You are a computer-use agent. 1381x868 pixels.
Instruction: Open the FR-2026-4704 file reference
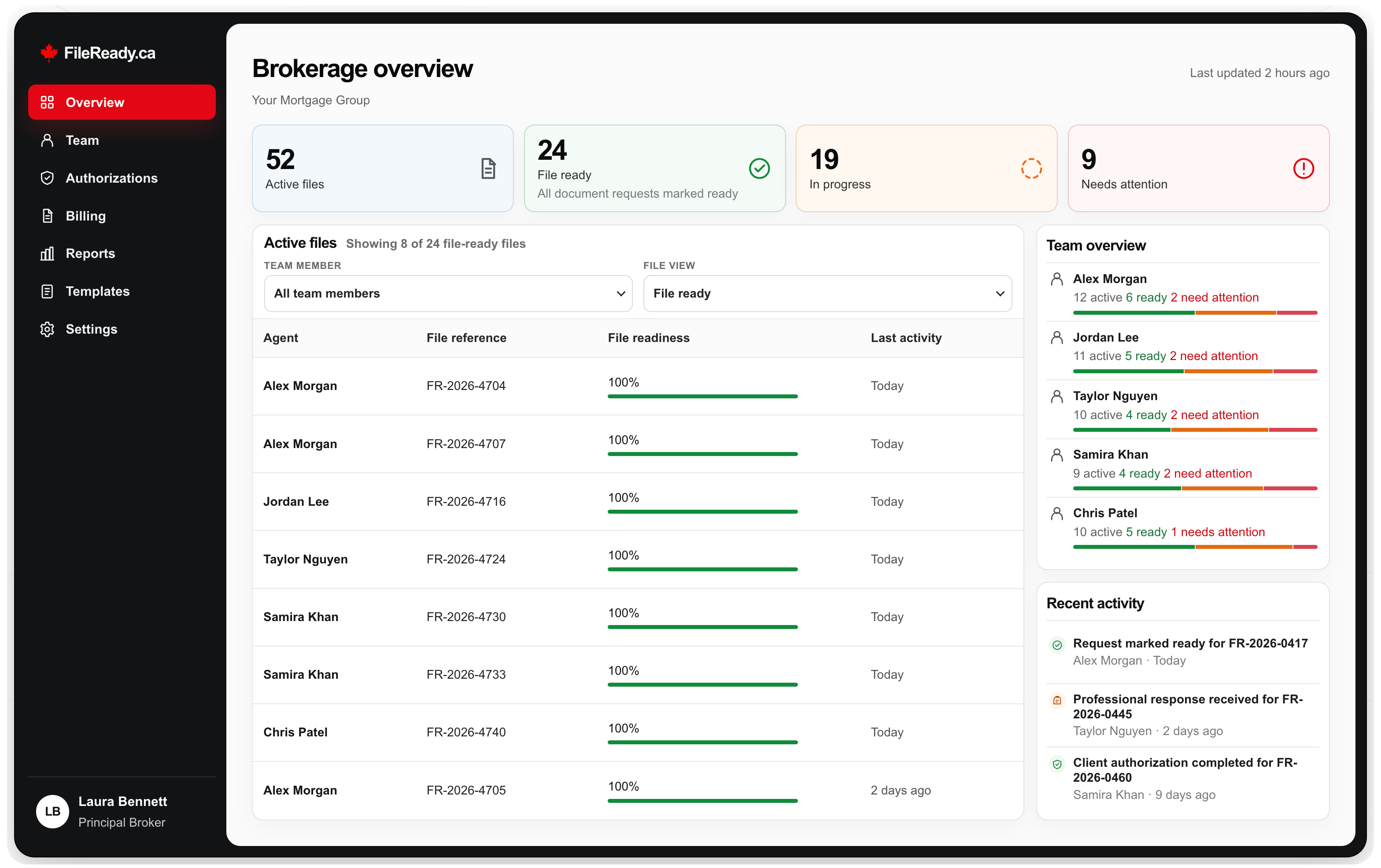click(465, 386)
